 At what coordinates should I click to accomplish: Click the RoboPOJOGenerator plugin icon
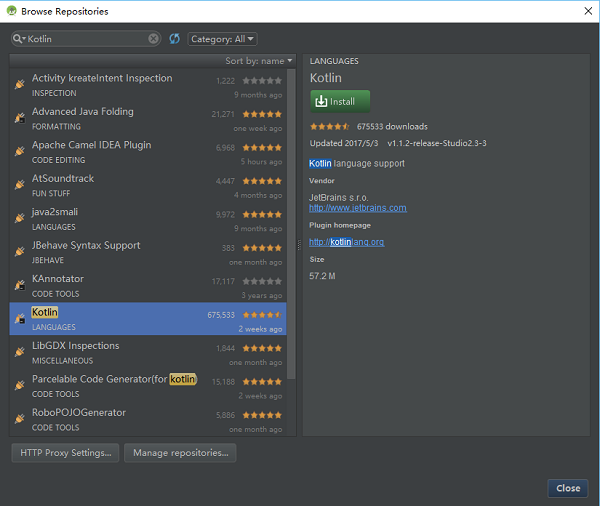click(19, 419)
